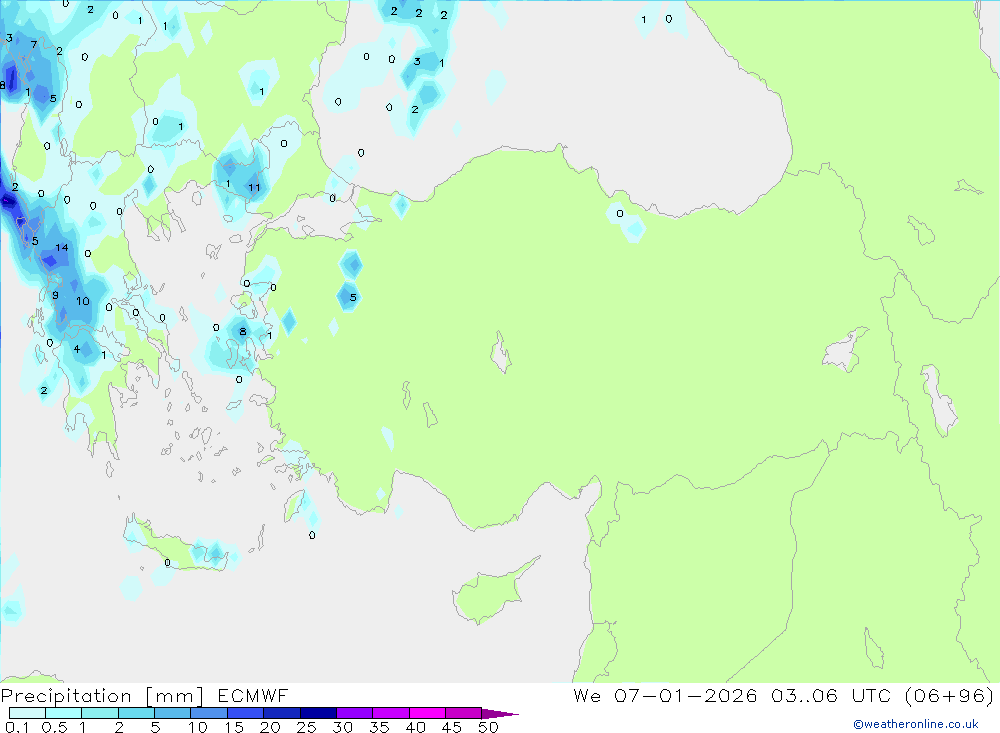This screenshot has height=733, width=1000.
Task: Pick the 0.1–0.5 mm lightest cyan legend swatch
Action: tap(27, 713)
